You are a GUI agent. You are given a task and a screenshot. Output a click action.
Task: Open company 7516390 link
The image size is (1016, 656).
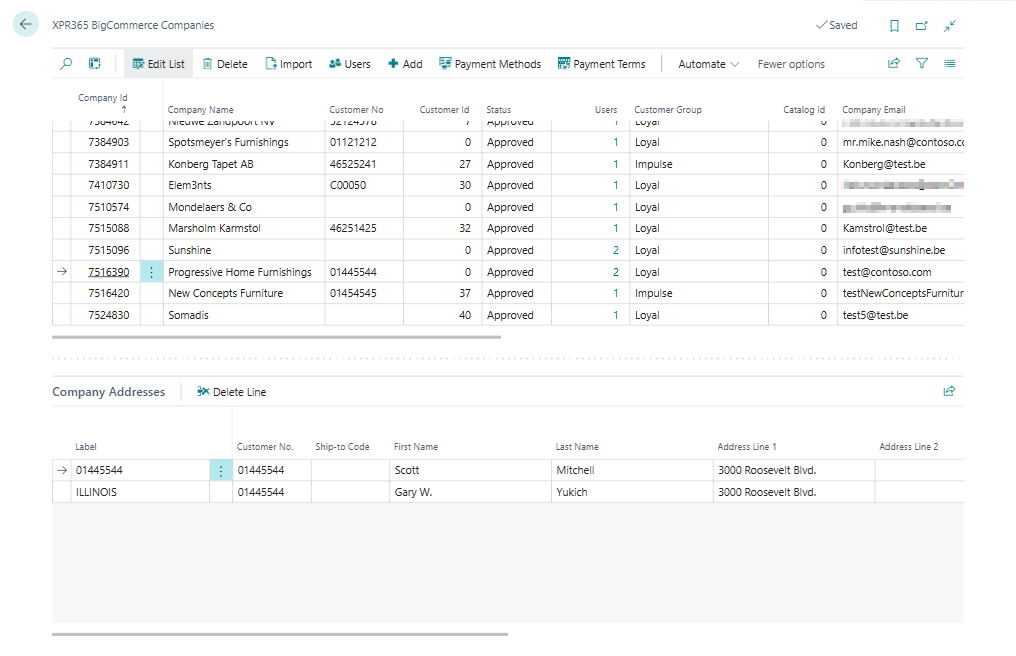tap(109, 272)
